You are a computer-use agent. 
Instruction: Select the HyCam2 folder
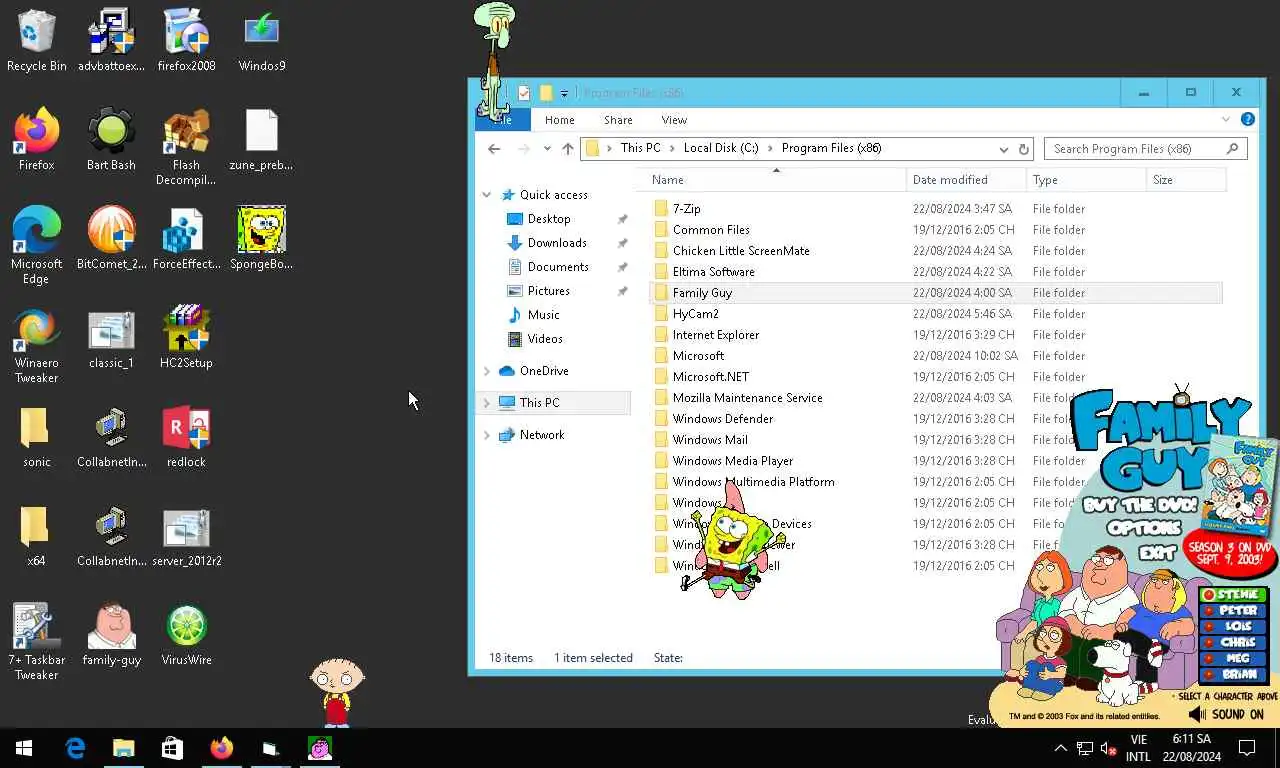tap(696, 314)
